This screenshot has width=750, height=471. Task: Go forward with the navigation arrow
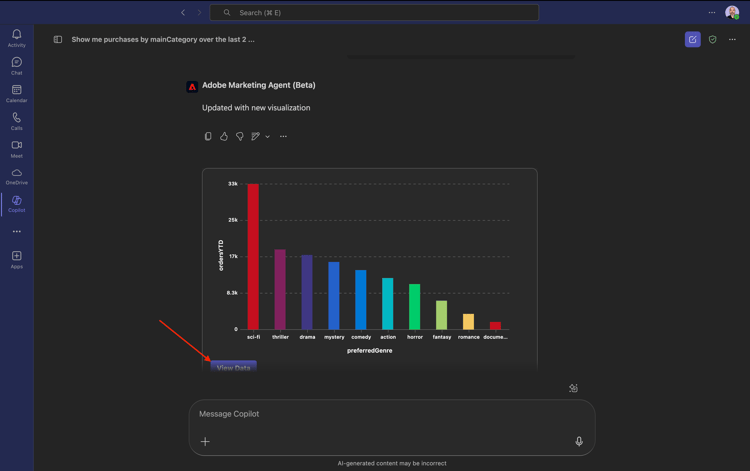click(x=199, y=12)
